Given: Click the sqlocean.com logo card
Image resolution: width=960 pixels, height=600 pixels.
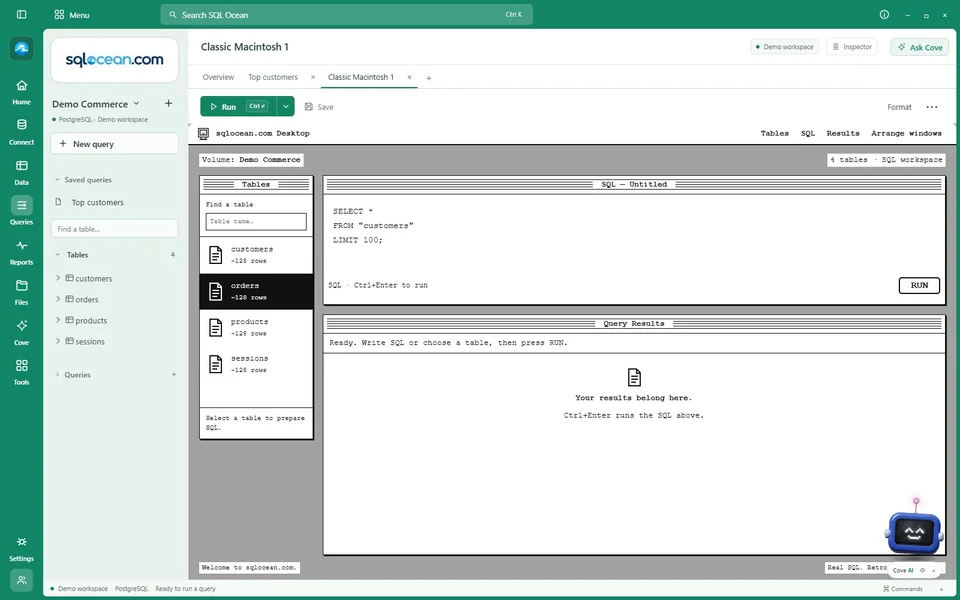Looking at the screenshot, I should coord(114,60).
